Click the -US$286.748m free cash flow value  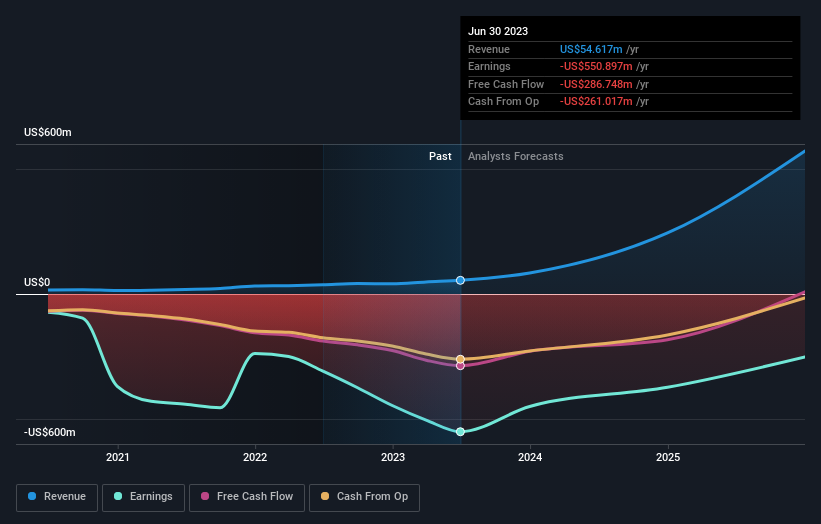click(x=596, y=84)
